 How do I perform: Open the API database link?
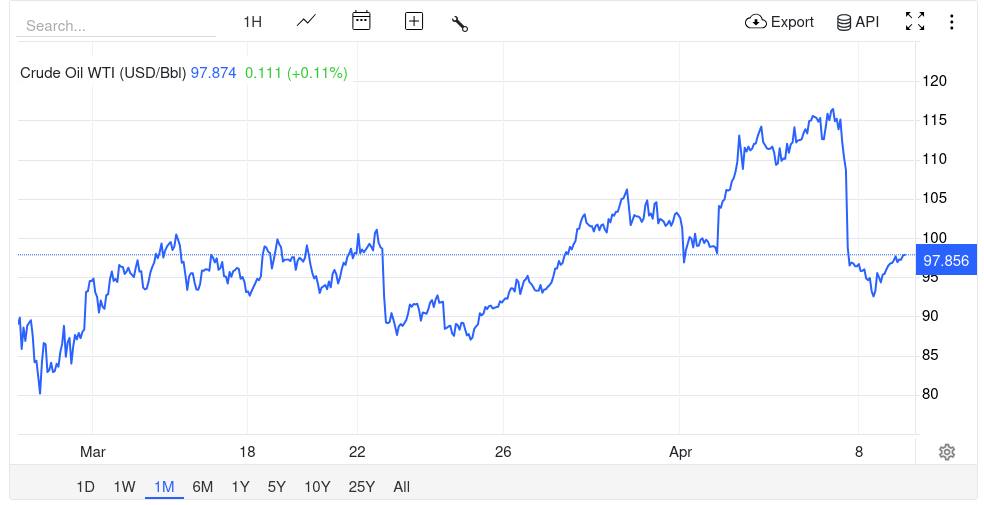(858, 22)
